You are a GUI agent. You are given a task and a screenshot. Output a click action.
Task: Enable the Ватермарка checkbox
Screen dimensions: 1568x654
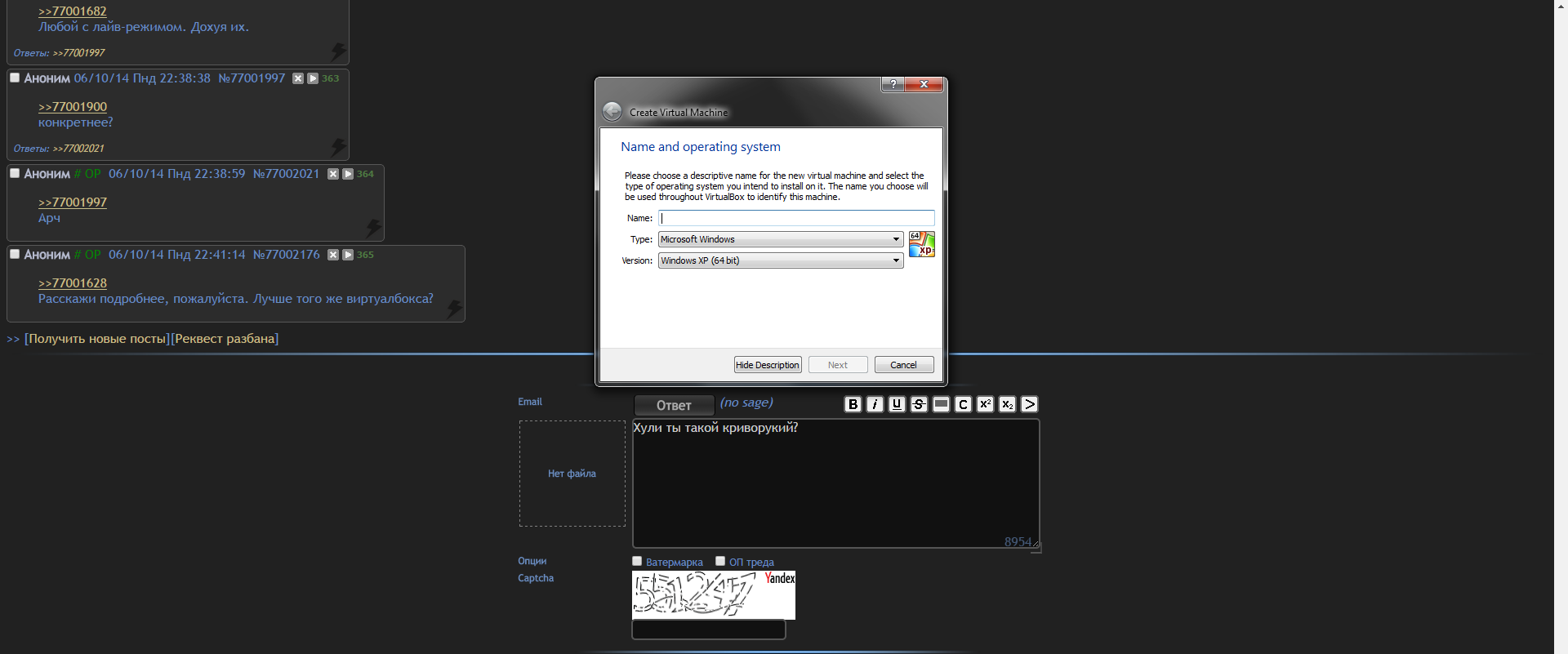(637, 561)
